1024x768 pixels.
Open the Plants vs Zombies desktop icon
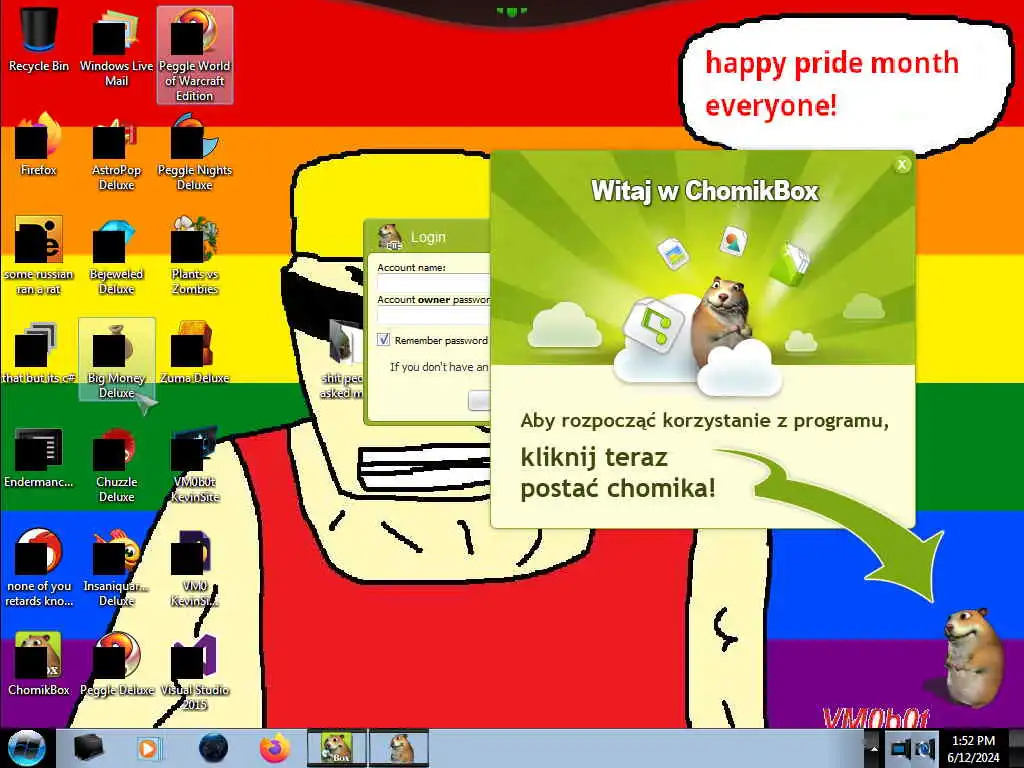195,255
